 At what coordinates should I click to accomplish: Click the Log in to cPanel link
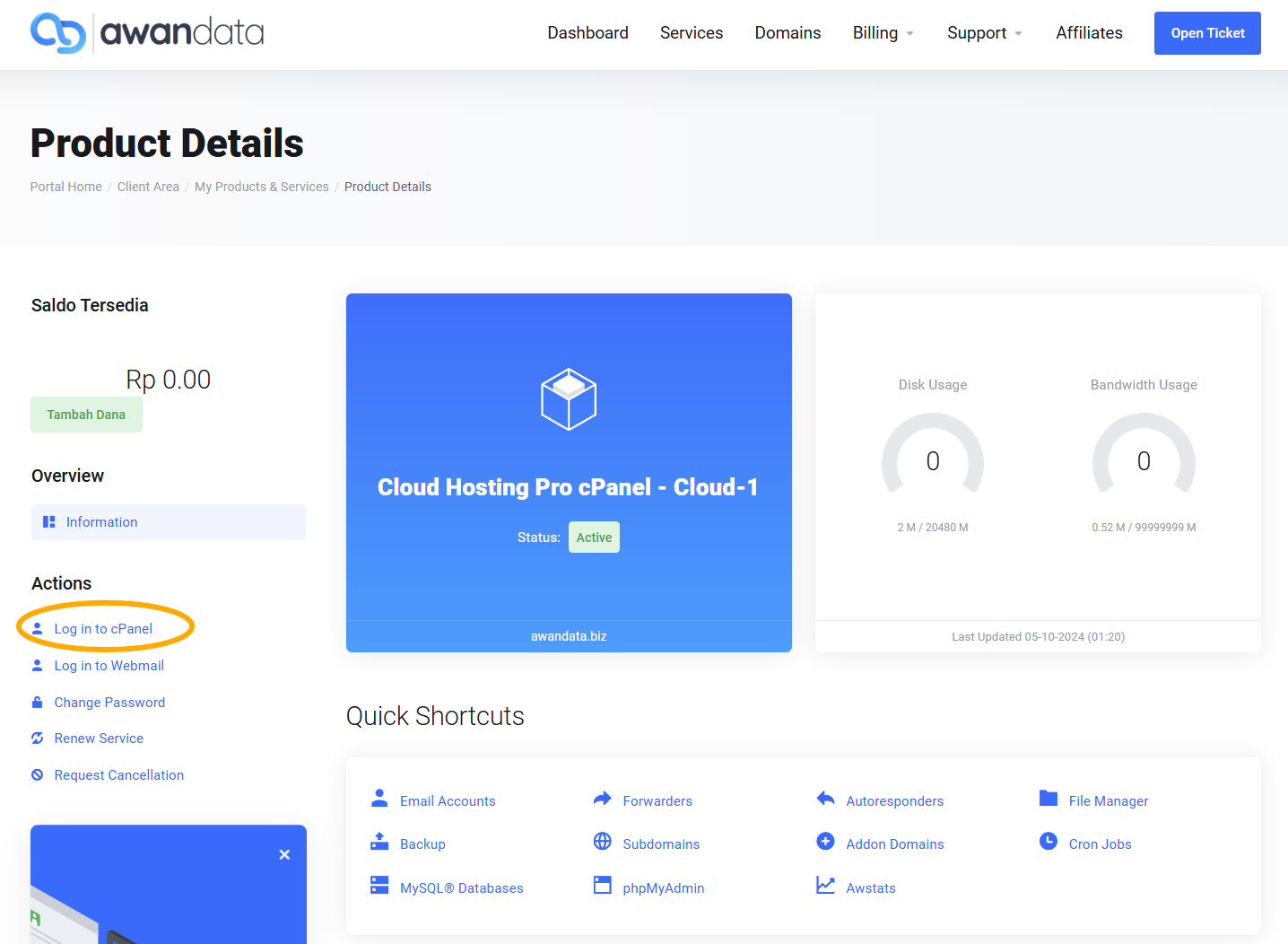(x=103, y=629)
